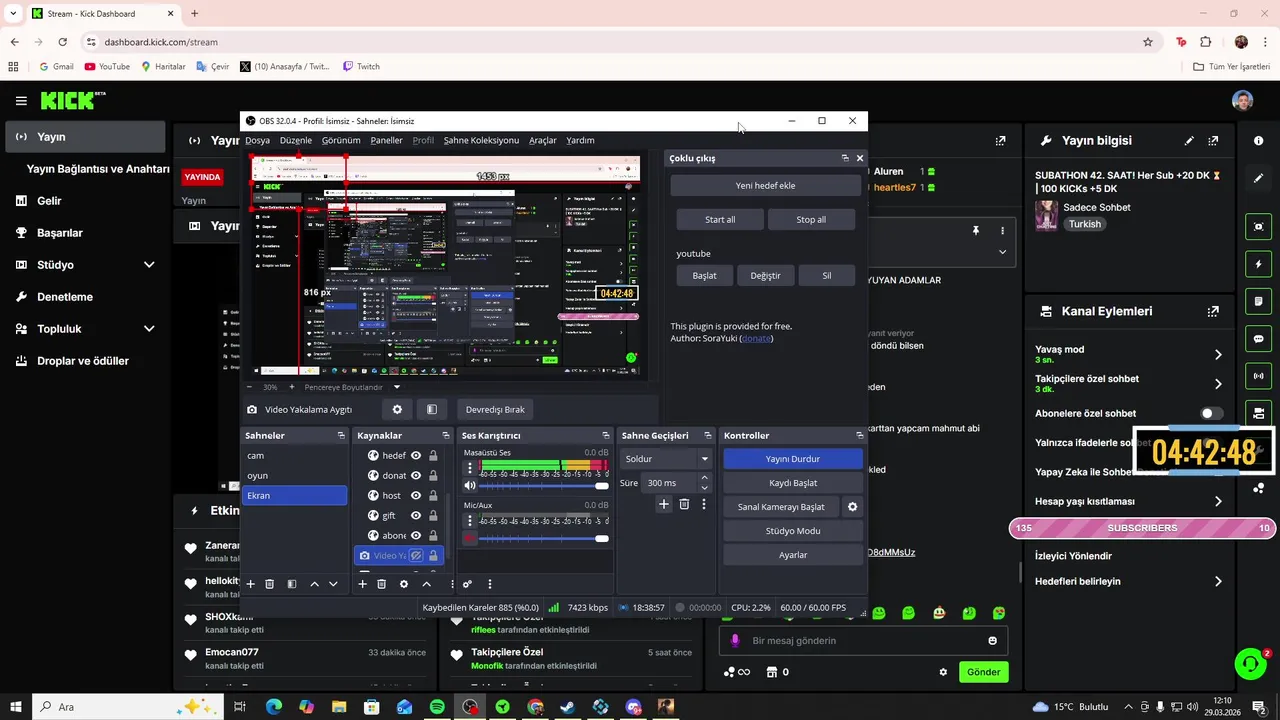Click the lightning bolt icon in Kick right rail
The height and width of the screenshot is (720, 1280).
(1259, 265)
